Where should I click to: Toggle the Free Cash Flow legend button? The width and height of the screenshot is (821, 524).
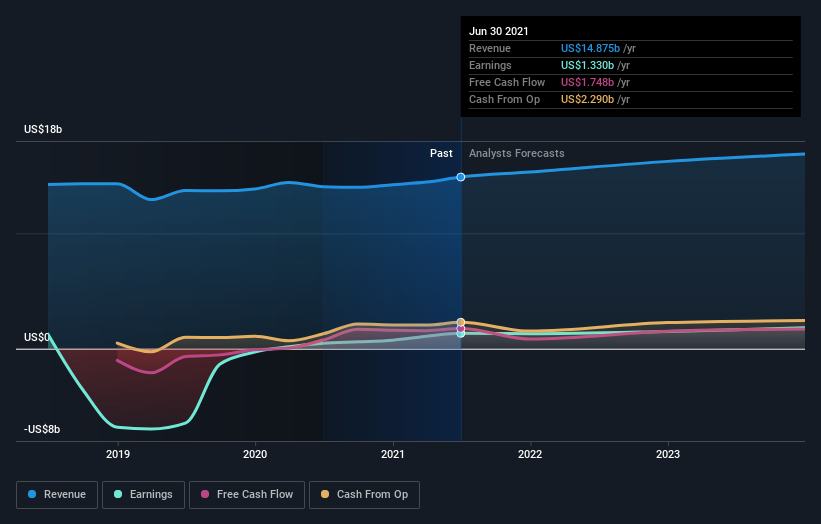247,495
